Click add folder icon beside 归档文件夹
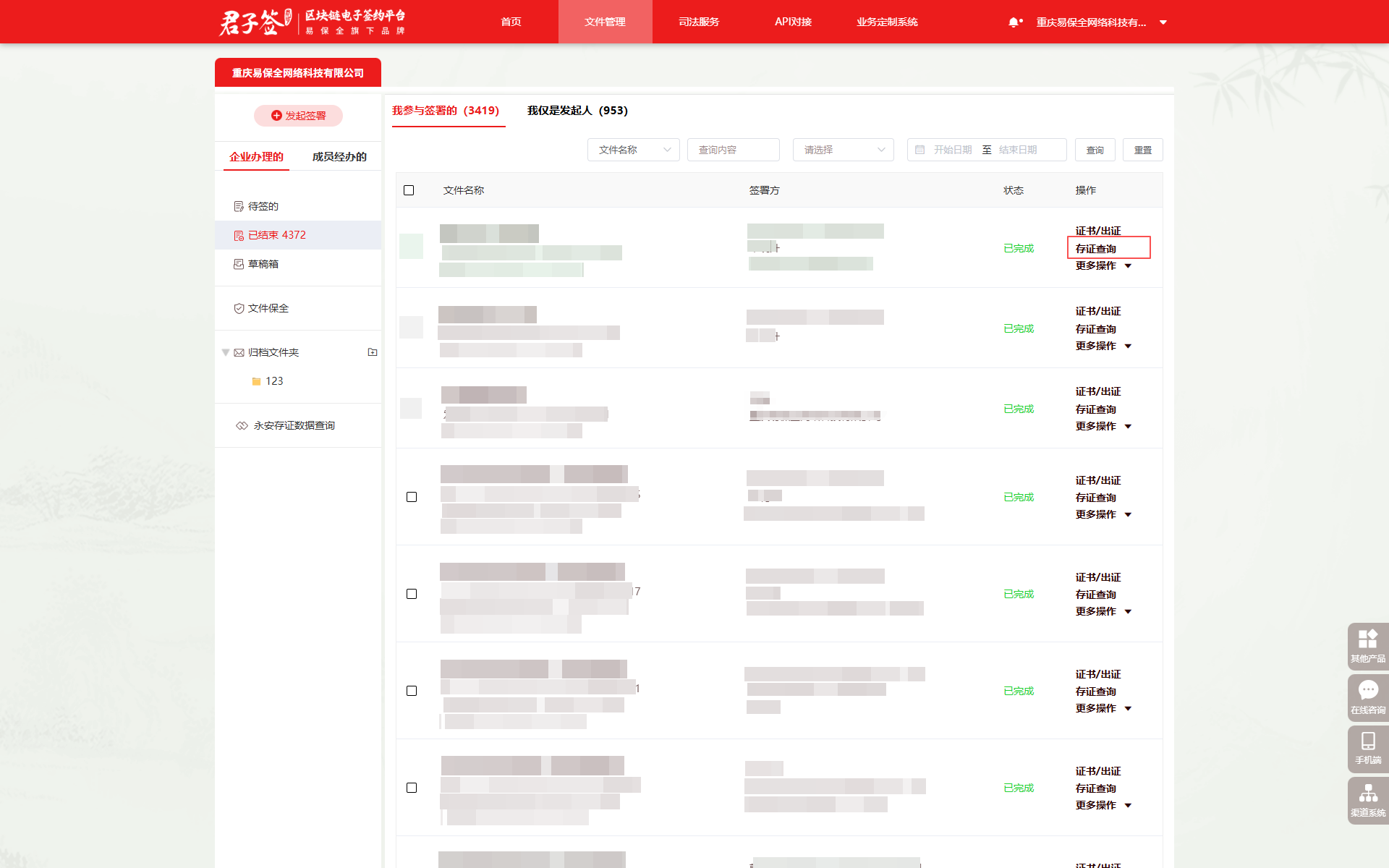The height and width of the screenshot is (868, 1389). 373,352
